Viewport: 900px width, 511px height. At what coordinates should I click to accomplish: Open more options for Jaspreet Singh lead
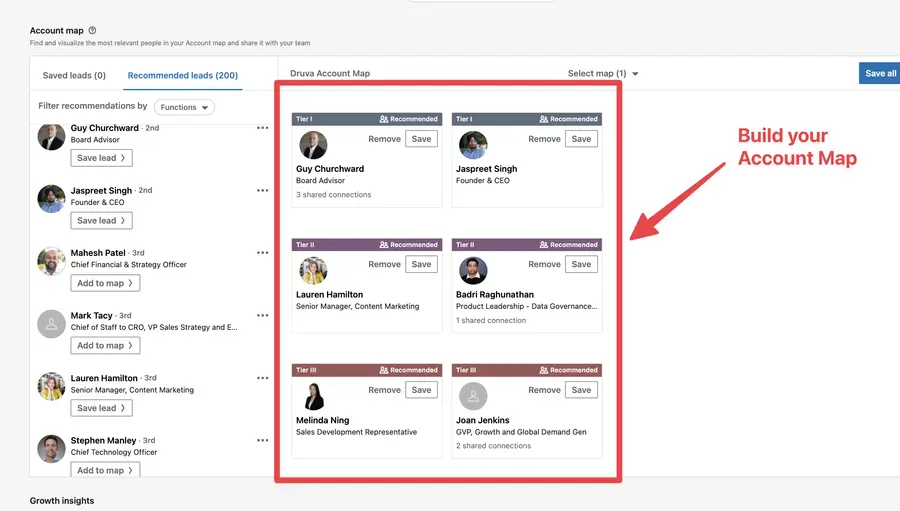click(262, 191)
